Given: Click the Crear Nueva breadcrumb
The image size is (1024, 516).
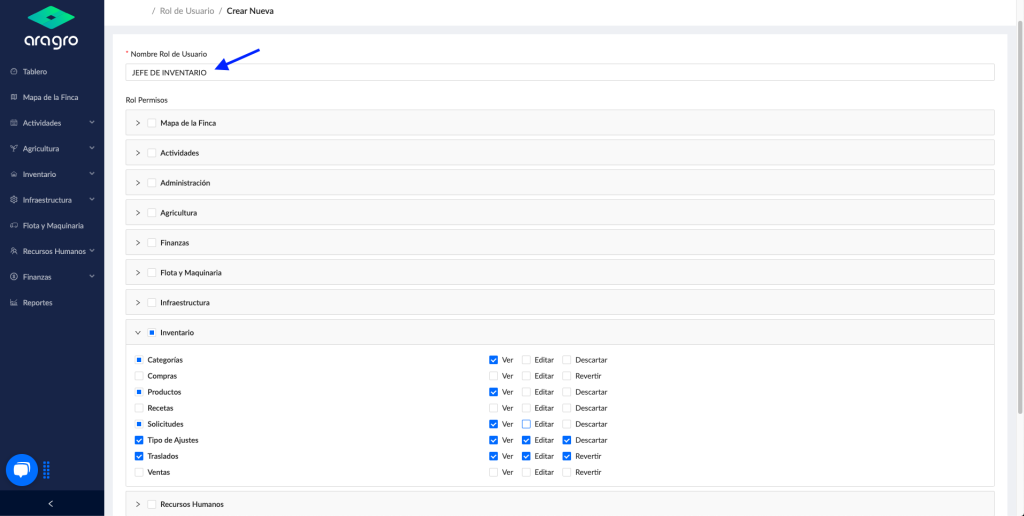Looking at the screenshot, I should click(x=250, y=11).
